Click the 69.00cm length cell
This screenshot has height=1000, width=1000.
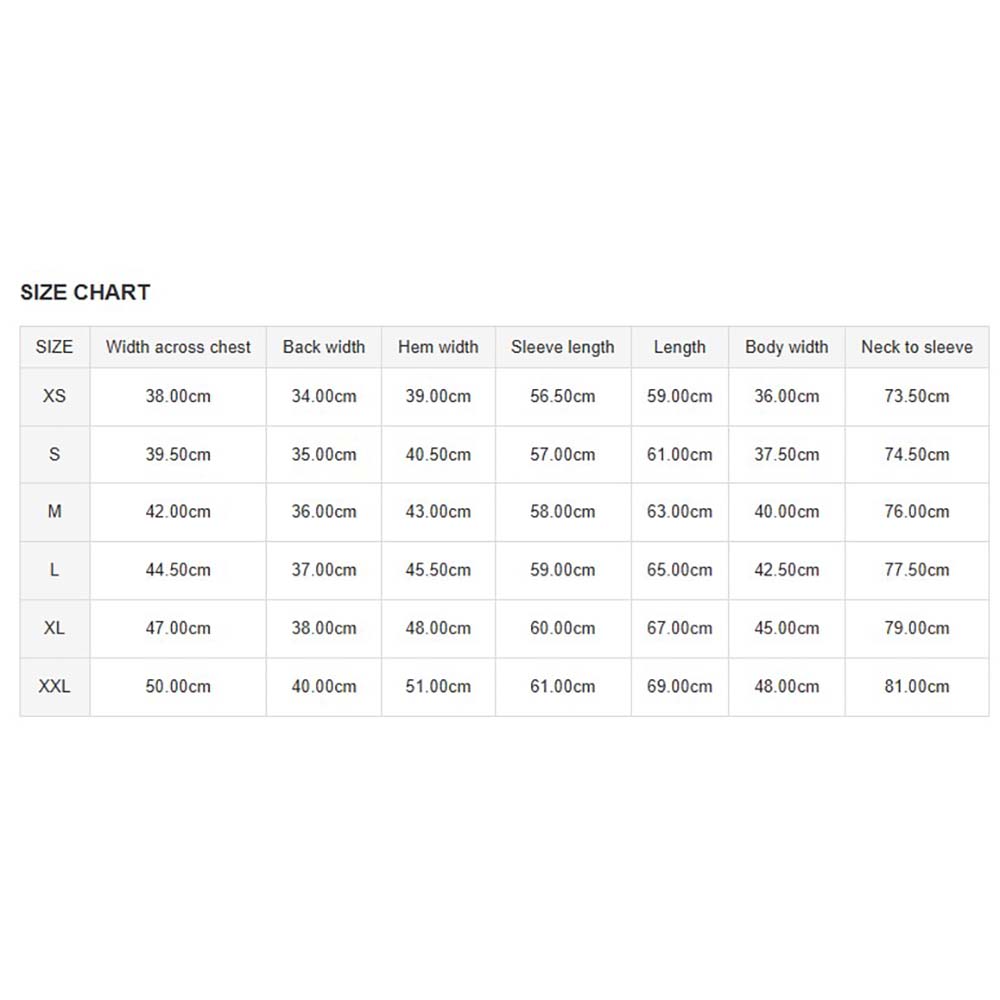(x=680, y=687)
